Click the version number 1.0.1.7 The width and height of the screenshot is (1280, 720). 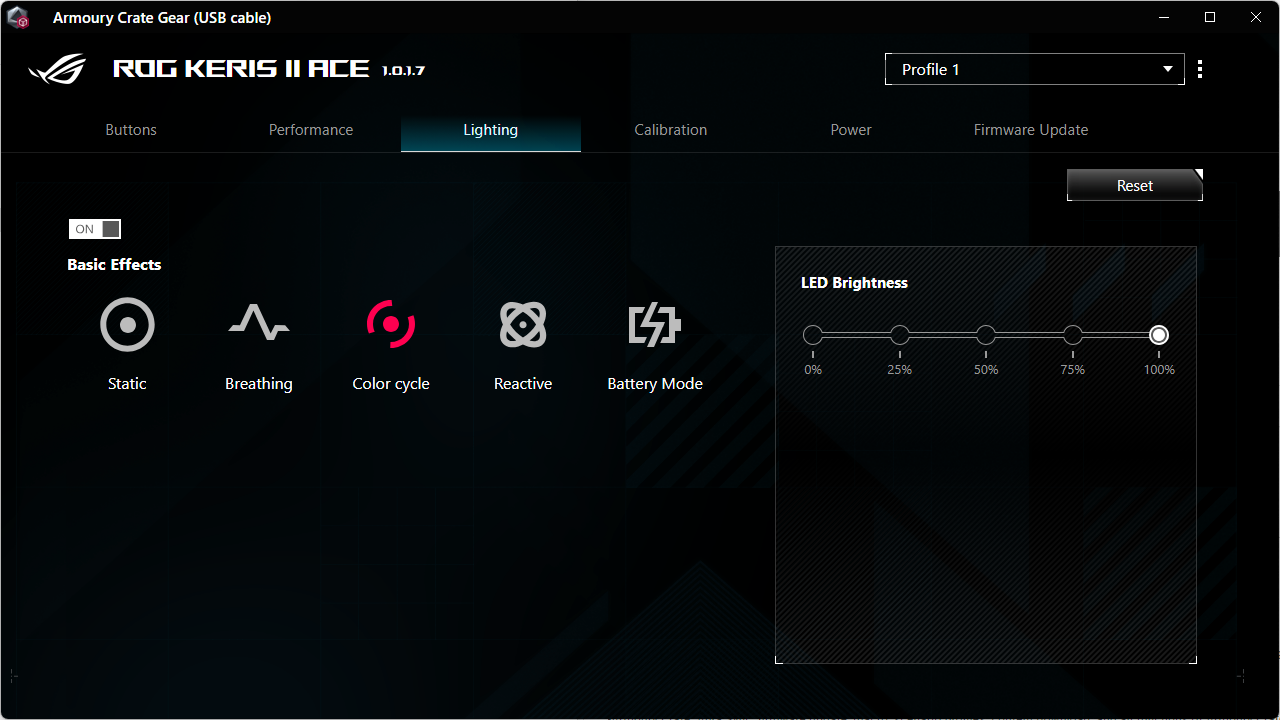(404, 71)
